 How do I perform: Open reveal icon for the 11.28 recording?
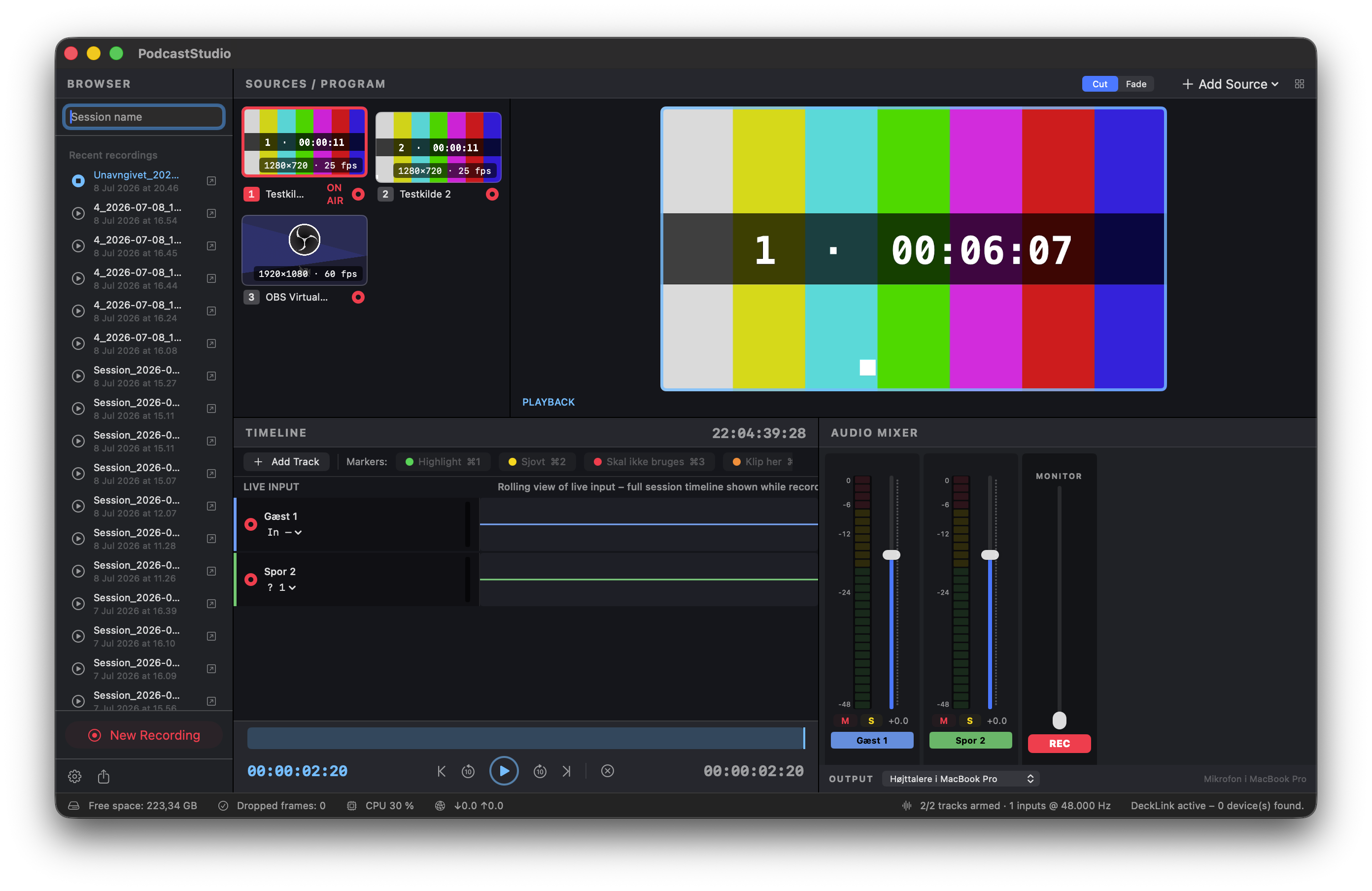pyautogui.click(x=211, y=539)
